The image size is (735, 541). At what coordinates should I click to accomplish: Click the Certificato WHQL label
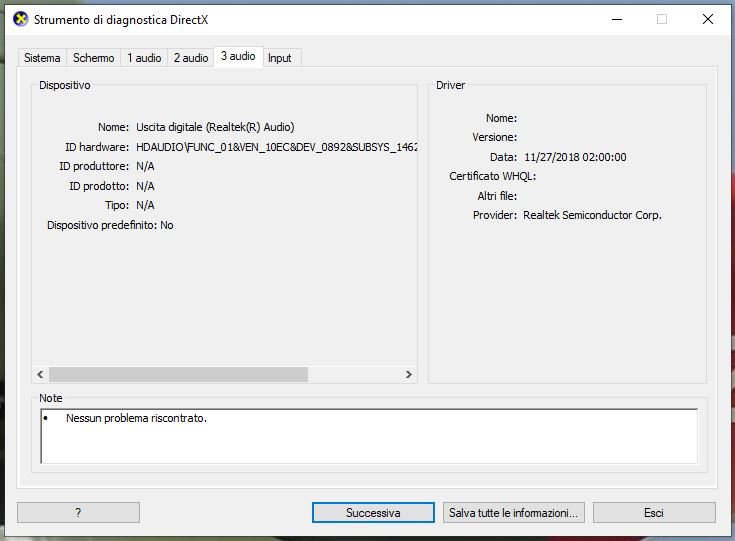pos(493,176)
